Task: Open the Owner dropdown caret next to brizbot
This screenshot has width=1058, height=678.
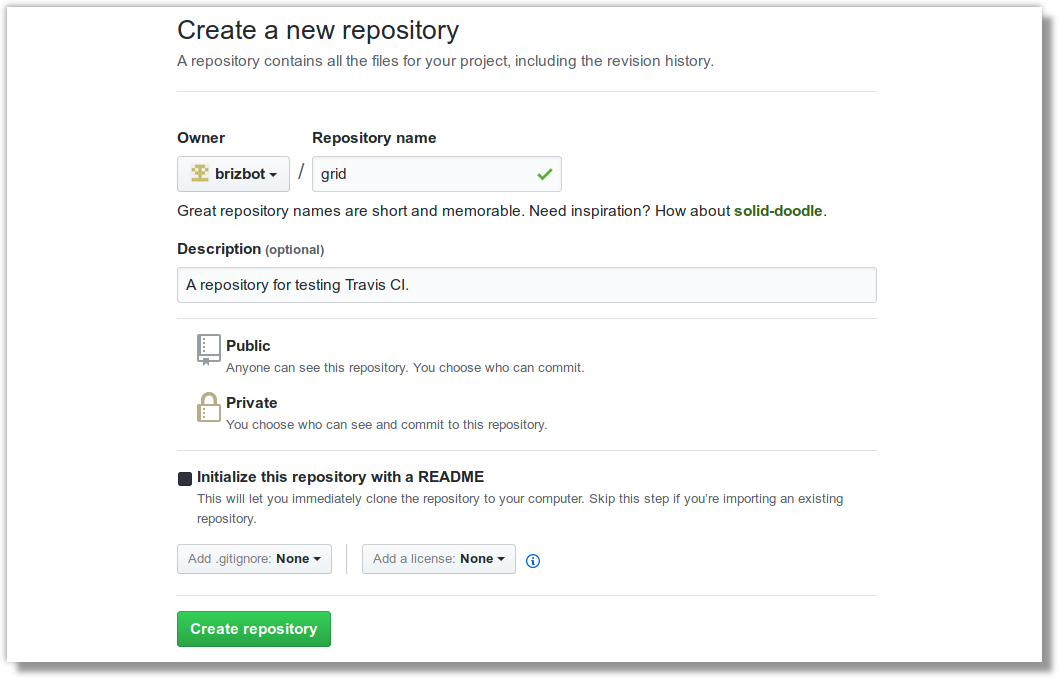Action: click(x=273, y=175)
